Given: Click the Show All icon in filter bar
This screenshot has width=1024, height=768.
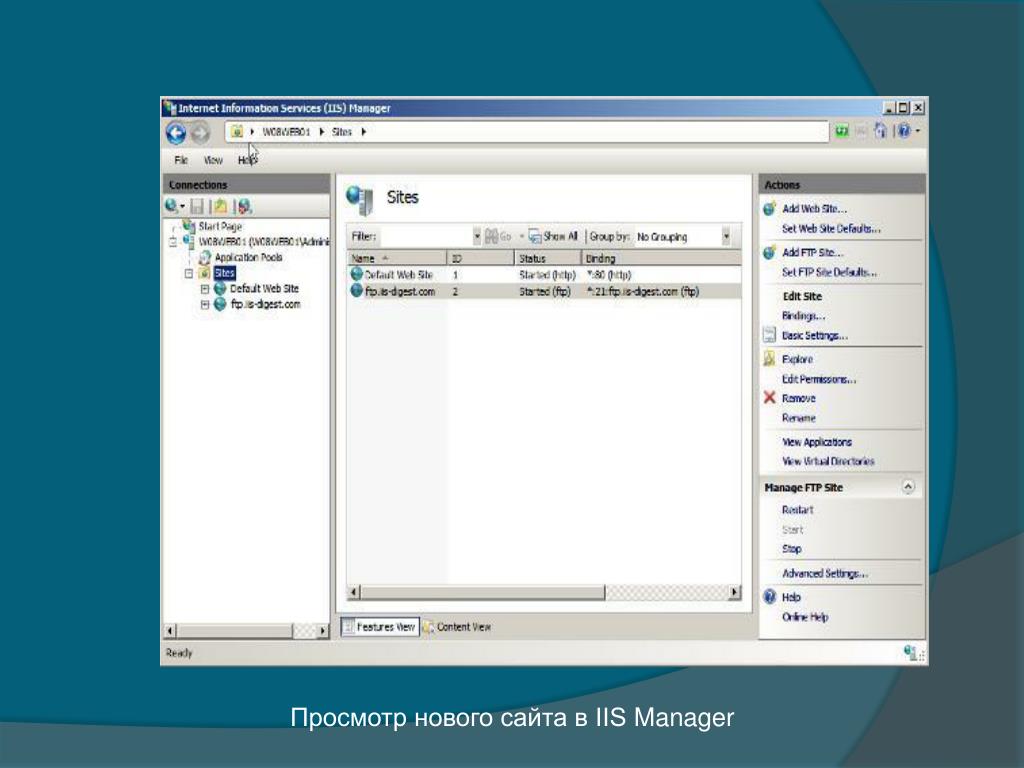Looking at the screenshot, I should pos(535,236).
